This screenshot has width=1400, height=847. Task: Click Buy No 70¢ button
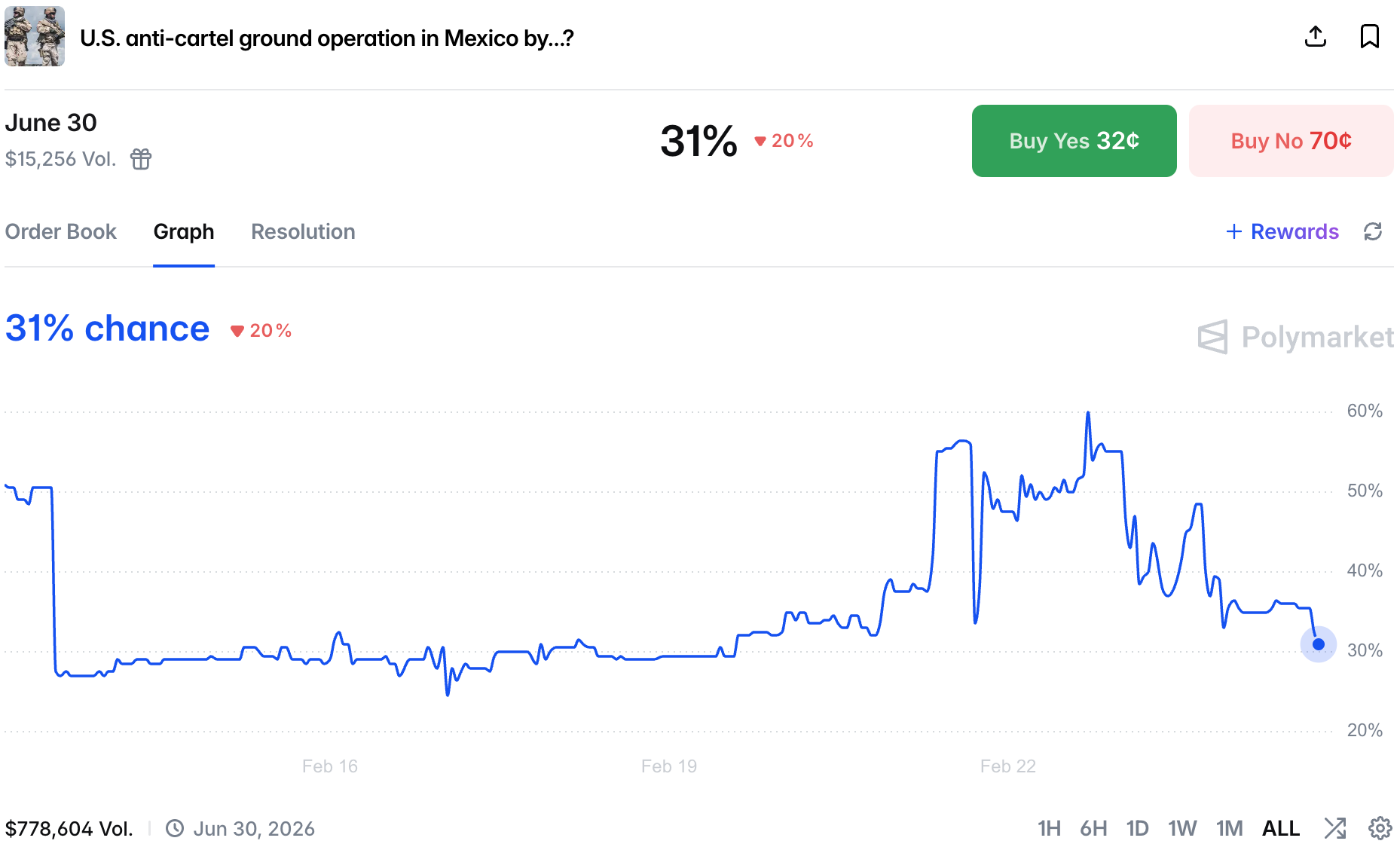[x=1291, y=141]
